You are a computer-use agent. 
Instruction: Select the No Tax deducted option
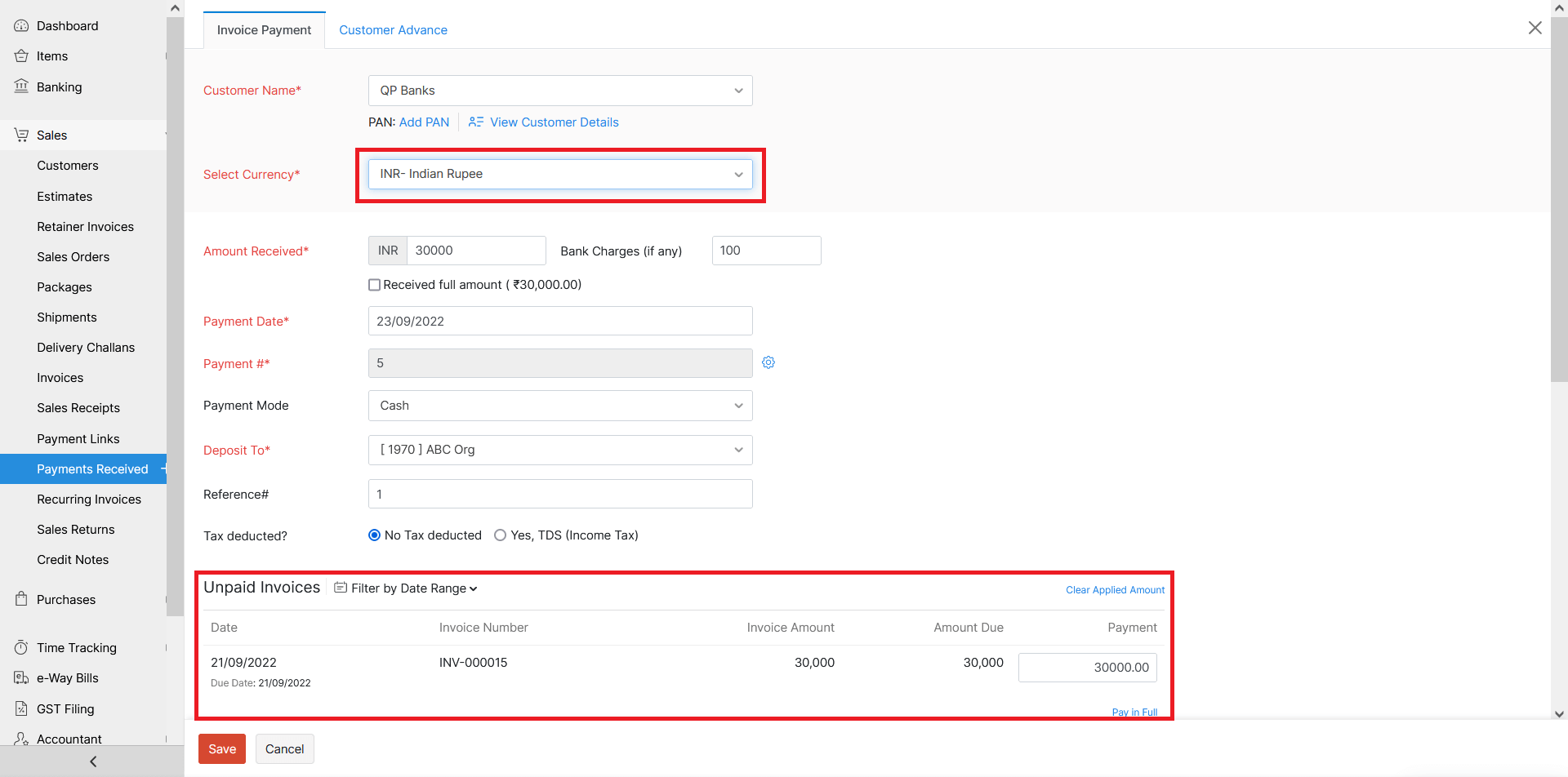pos(374,535)
